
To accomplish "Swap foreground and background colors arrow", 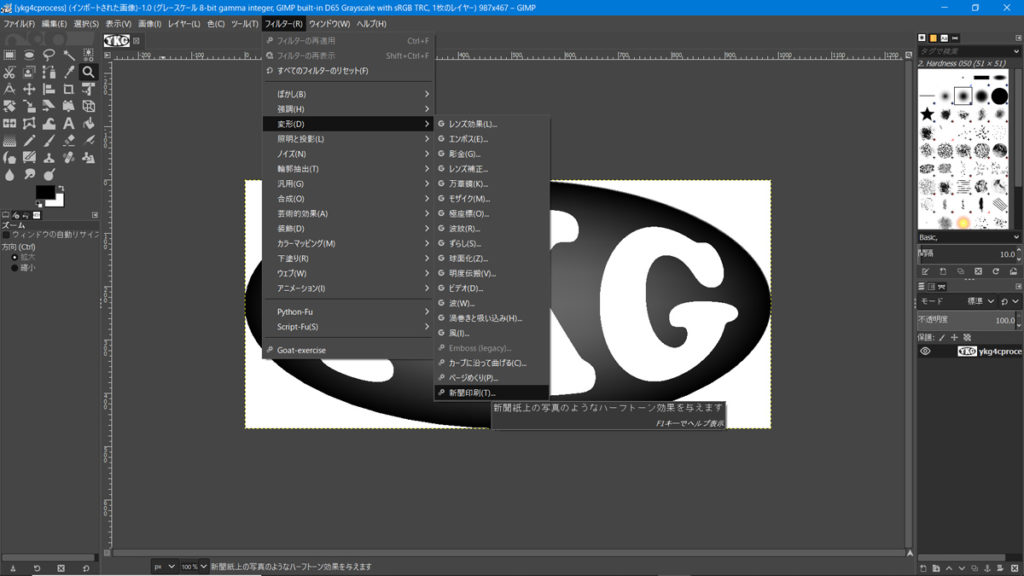I will coord(60,189).
